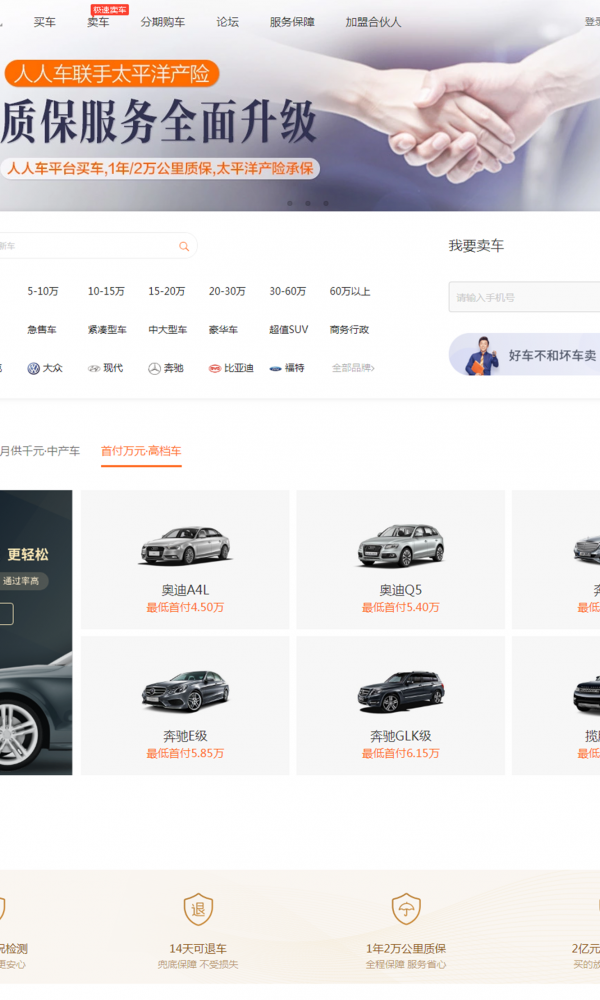Open the 卖车 navigation menu item
This screenshot has width=600, height=1000.
(x=98, y=21)
